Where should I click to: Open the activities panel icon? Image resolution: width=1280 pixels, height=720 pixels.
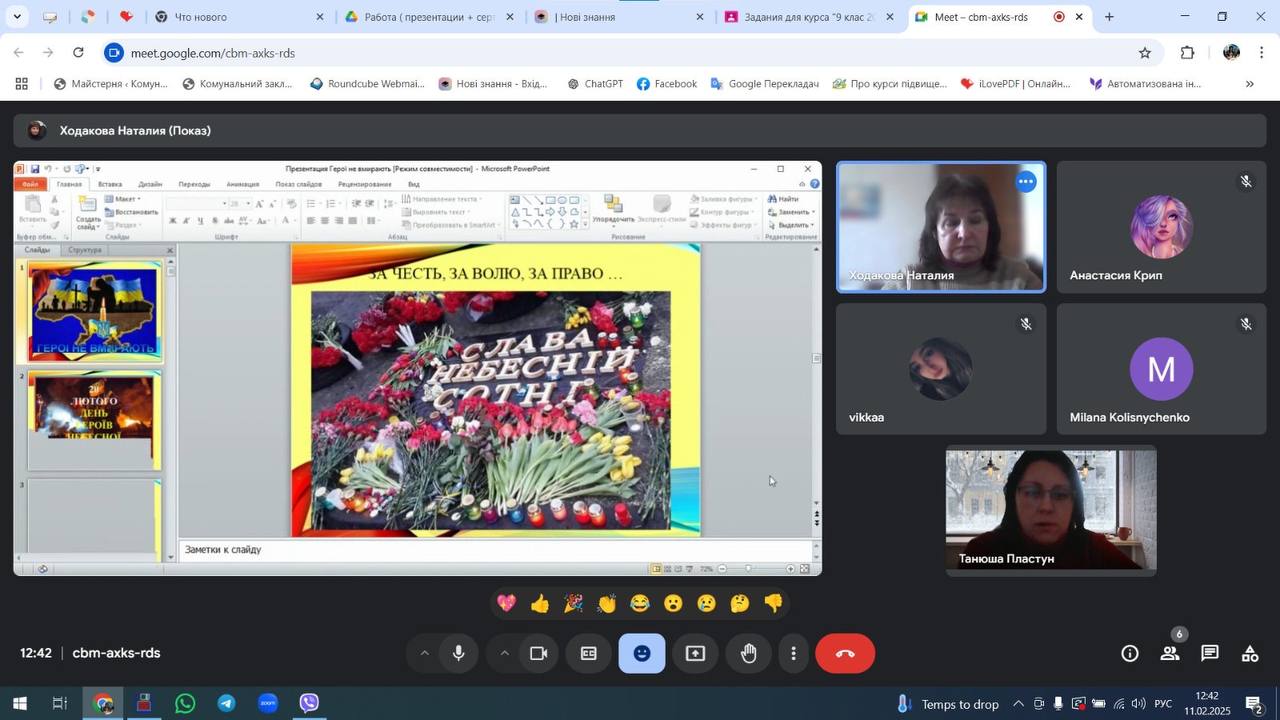[x=1249, y=654]
